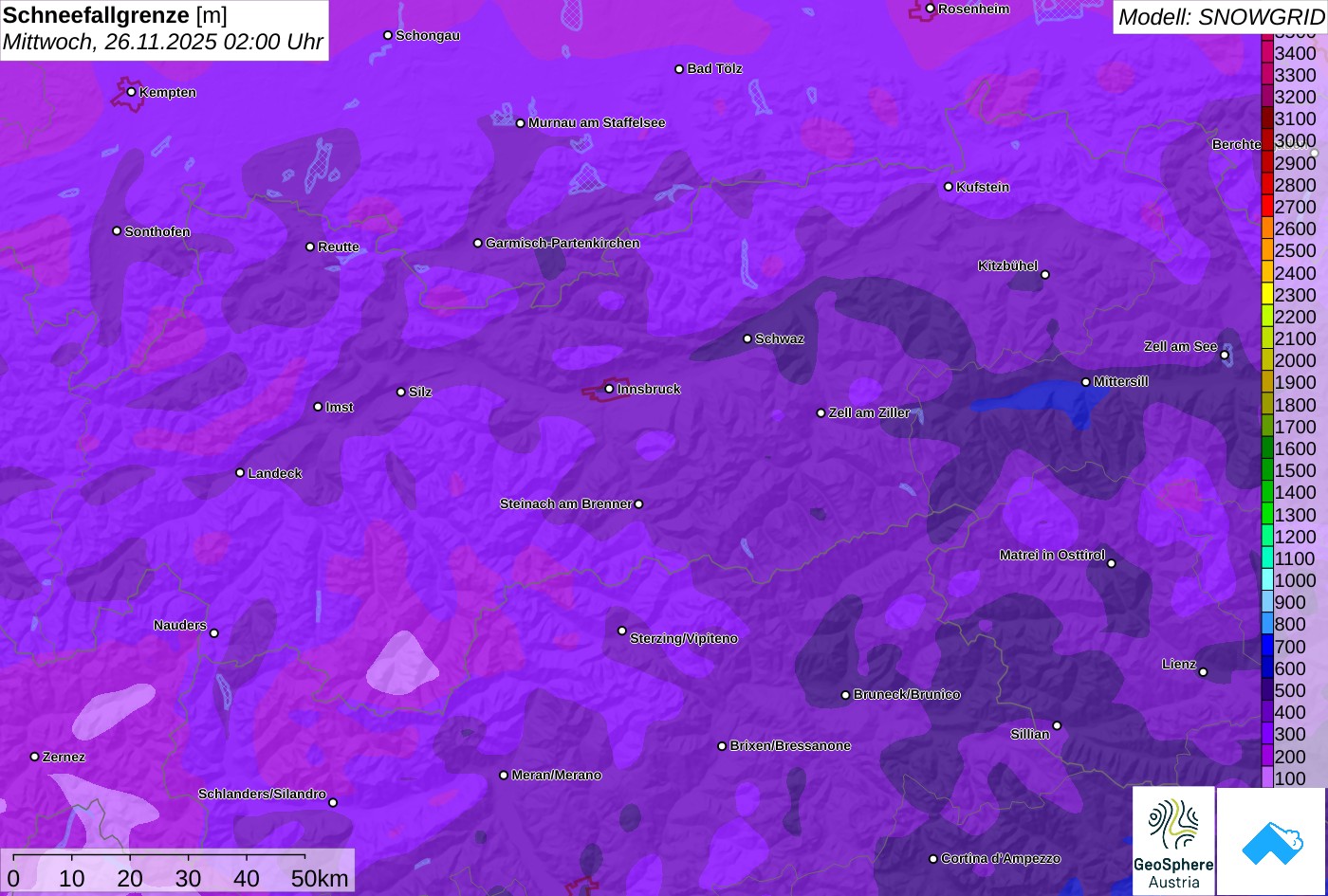Select the Zell am See marker dot
This screenshot has height=896, width=1328.
(1225, 356)
